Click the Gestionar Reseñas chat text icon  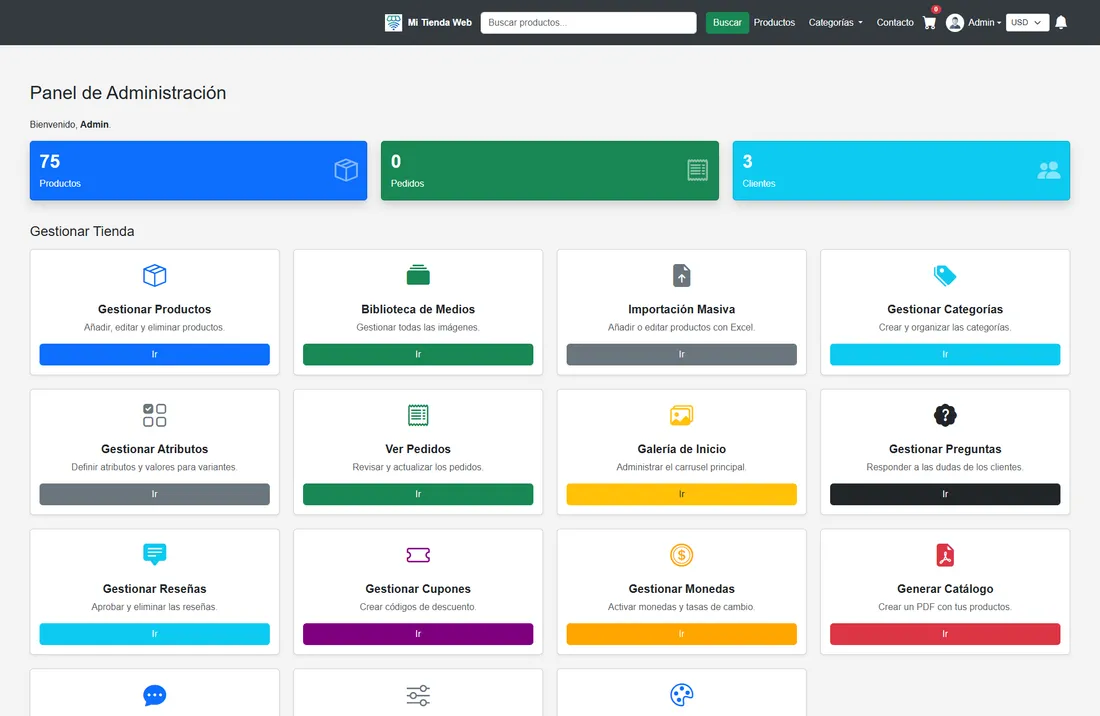point(154,554)
